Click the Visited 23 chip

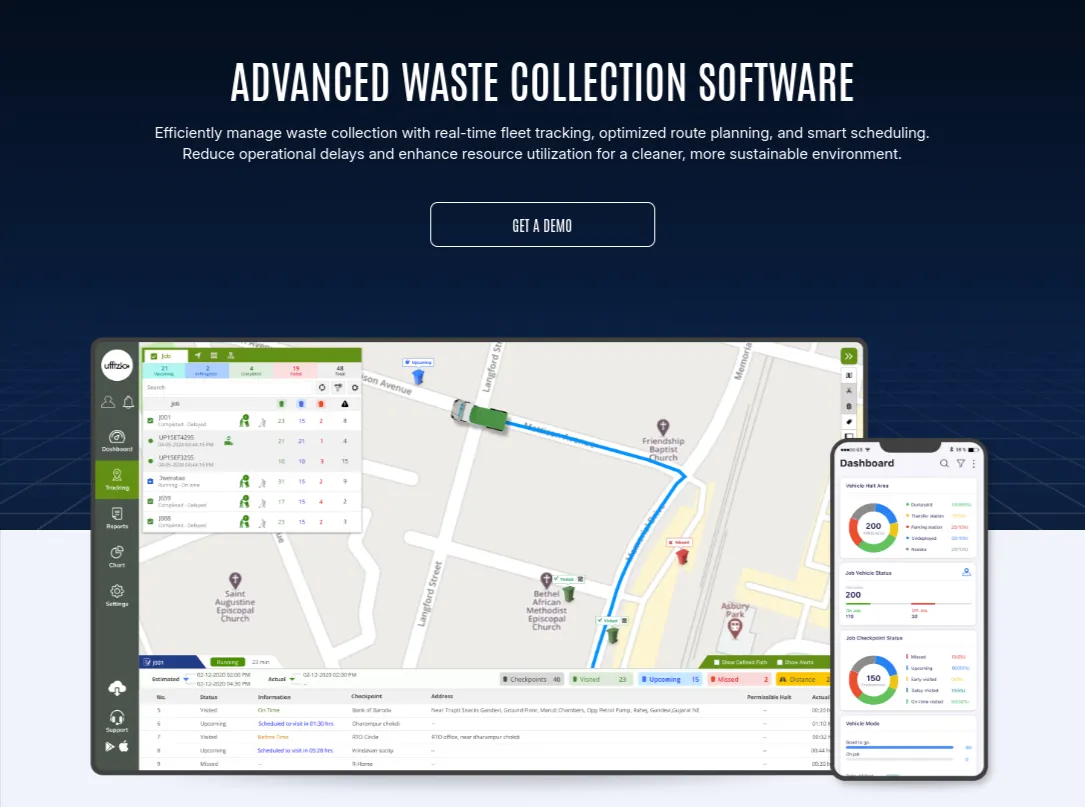coord(599,679)
